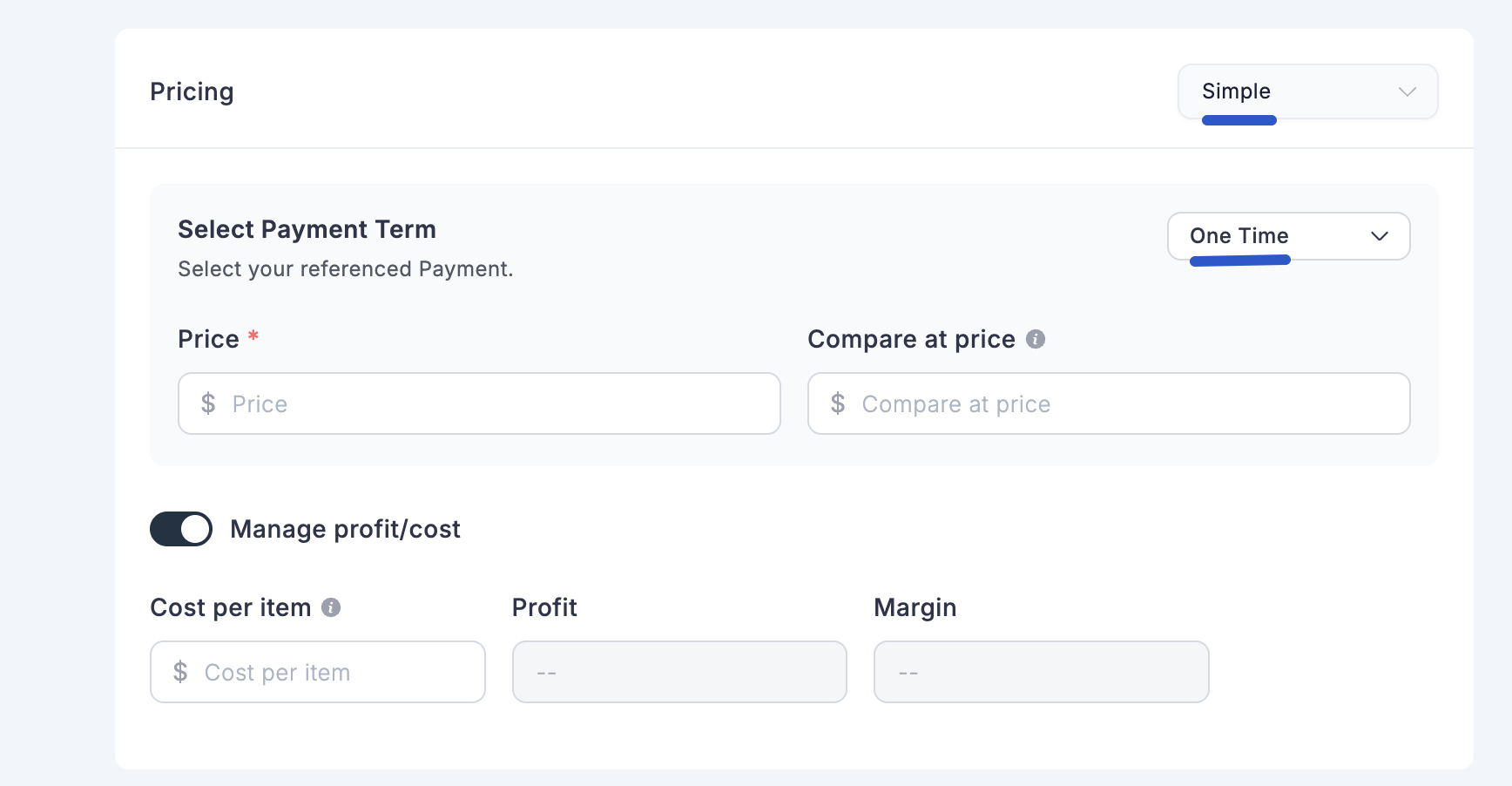Click the dollar sign in Cost per item field
Screen dimensions: 1512x786
(180, 672)
